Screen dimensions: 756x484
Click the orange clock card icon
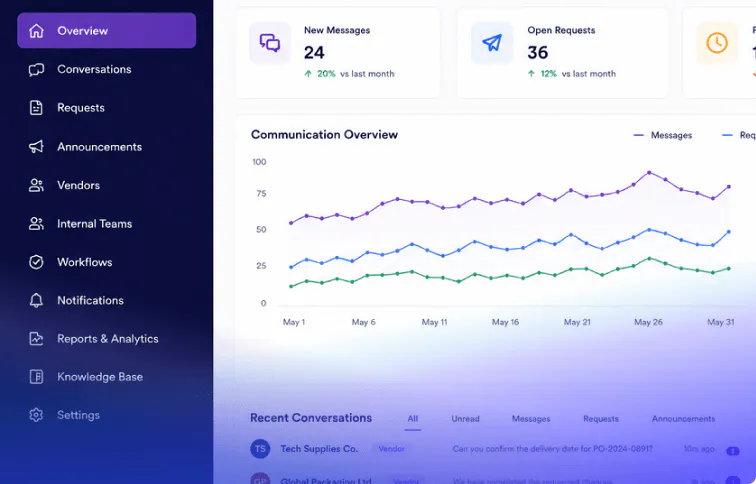point(717,43)
